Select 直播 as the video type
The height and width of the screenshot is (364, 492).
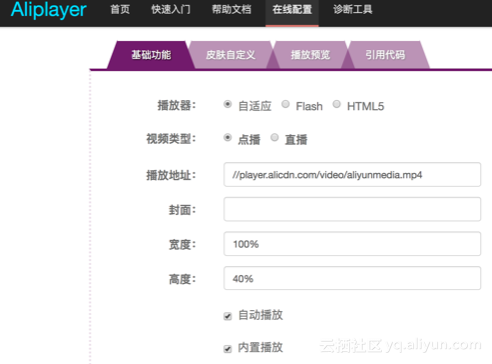point(274,137)
